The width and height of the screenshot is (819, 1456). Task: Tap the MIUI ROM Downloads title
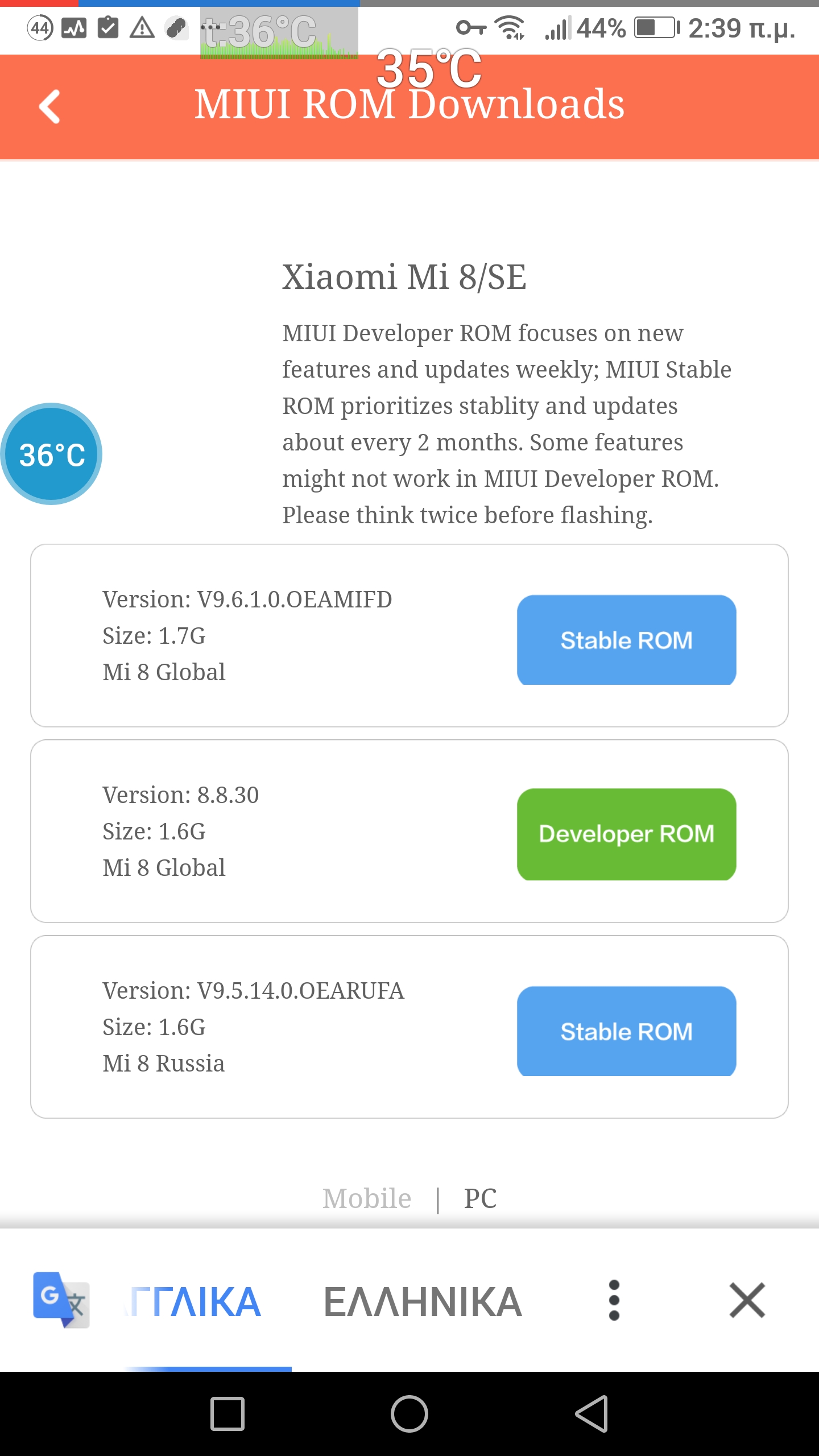pyautogui.click(x=409, y=105)
